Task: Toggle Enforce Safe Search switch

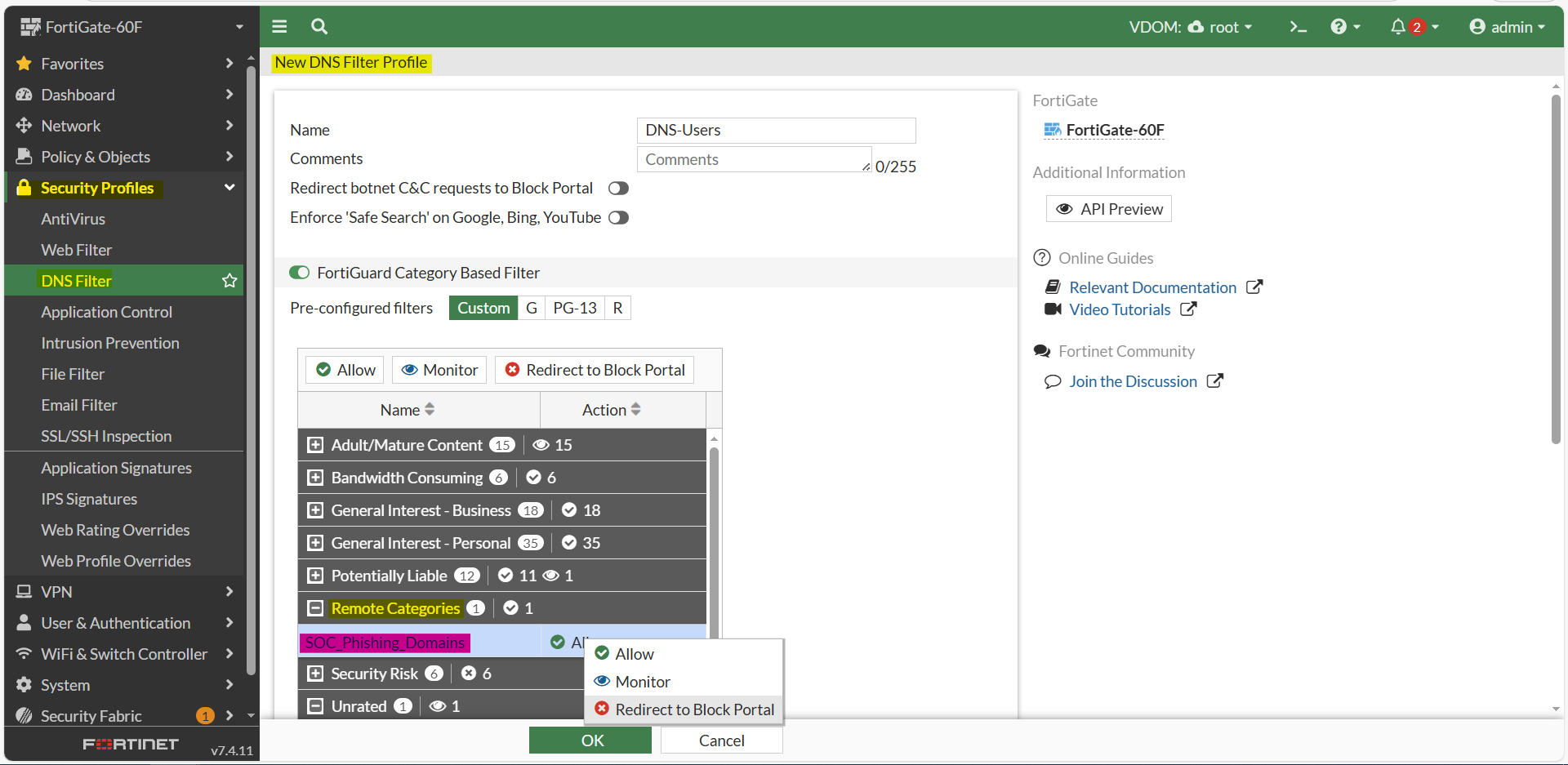Action: (x=618, y=218)
